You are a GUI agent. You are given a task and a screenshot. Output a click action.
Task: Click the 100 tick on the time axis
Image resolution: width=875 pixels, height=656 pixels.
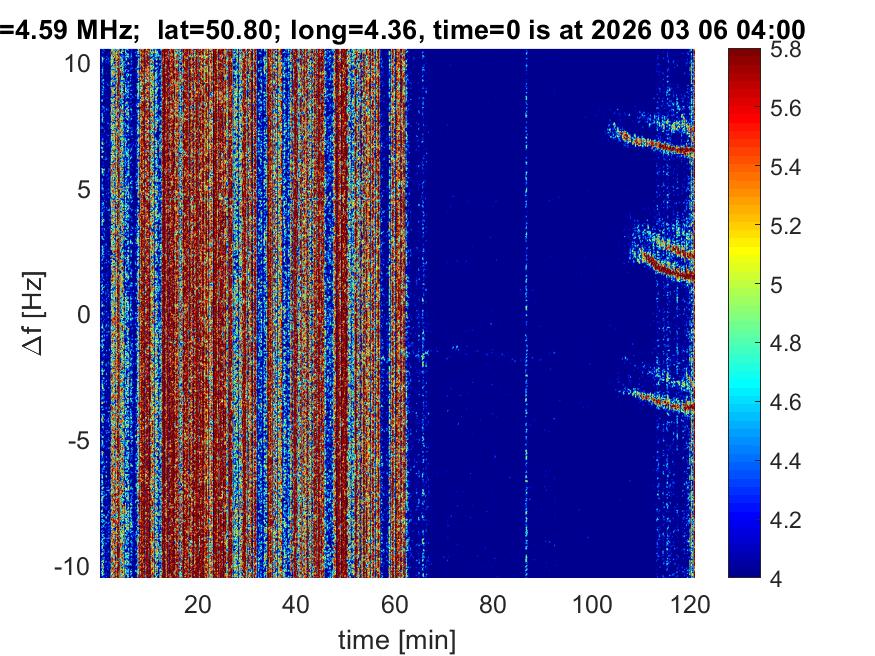tap(590, 603)
